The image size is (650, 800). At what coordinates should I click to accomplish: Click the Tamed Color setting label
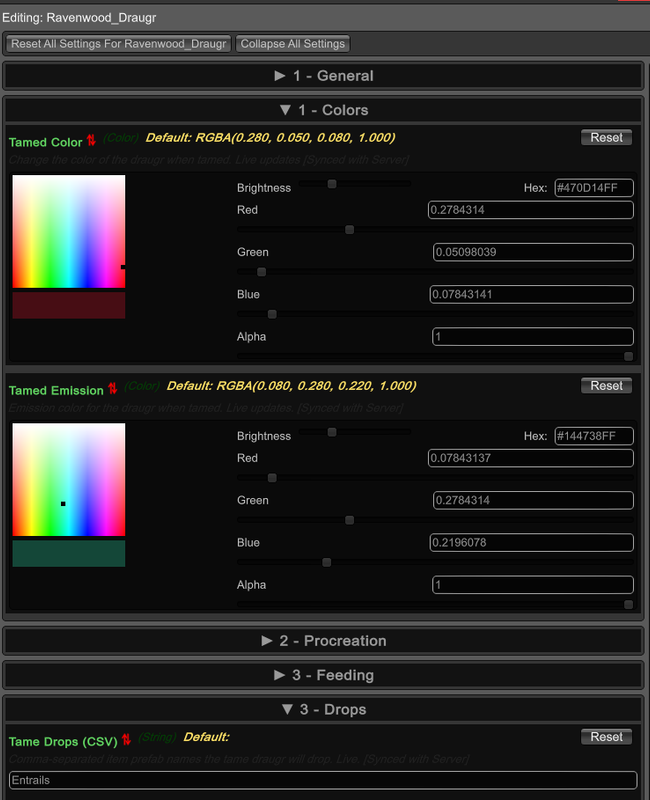click(45, 142)
